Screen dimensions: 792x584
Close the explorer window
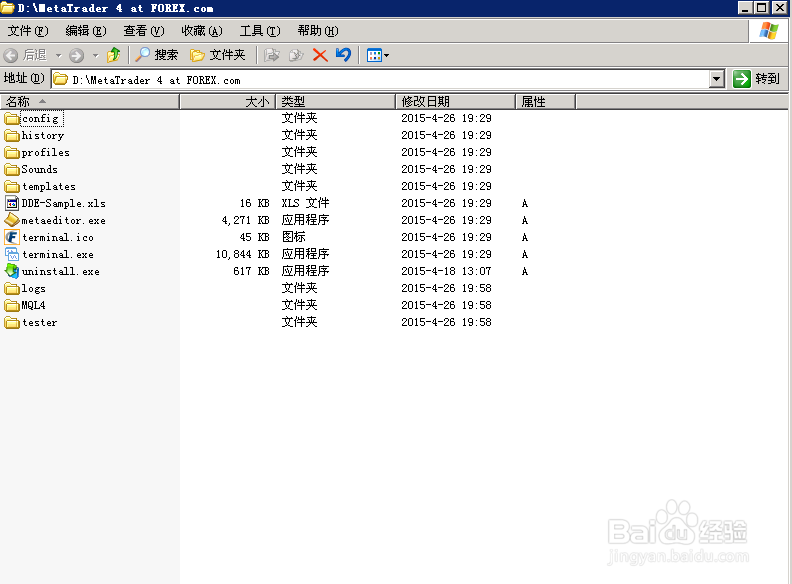[x=780, y=8]
